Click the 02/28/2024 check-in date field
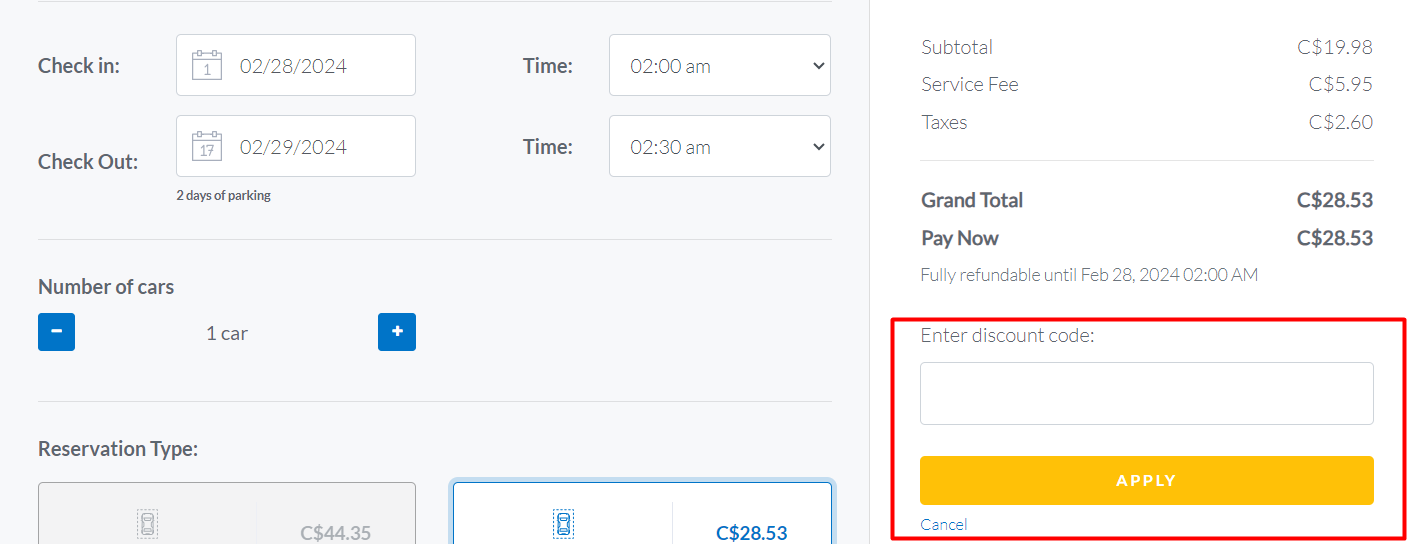 tap(294, 66)
